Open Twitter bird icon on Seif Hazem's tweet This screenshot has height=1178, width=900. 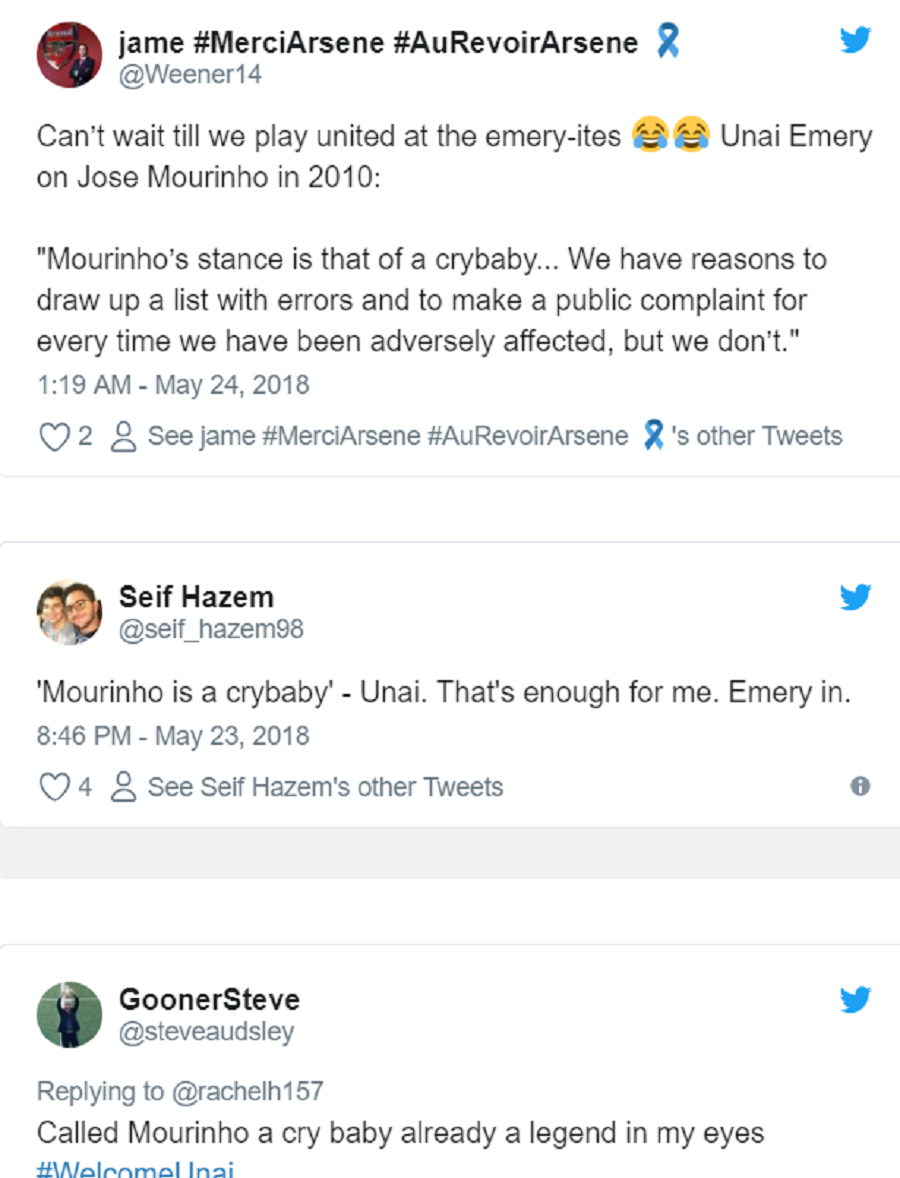(x=855, y=597)
